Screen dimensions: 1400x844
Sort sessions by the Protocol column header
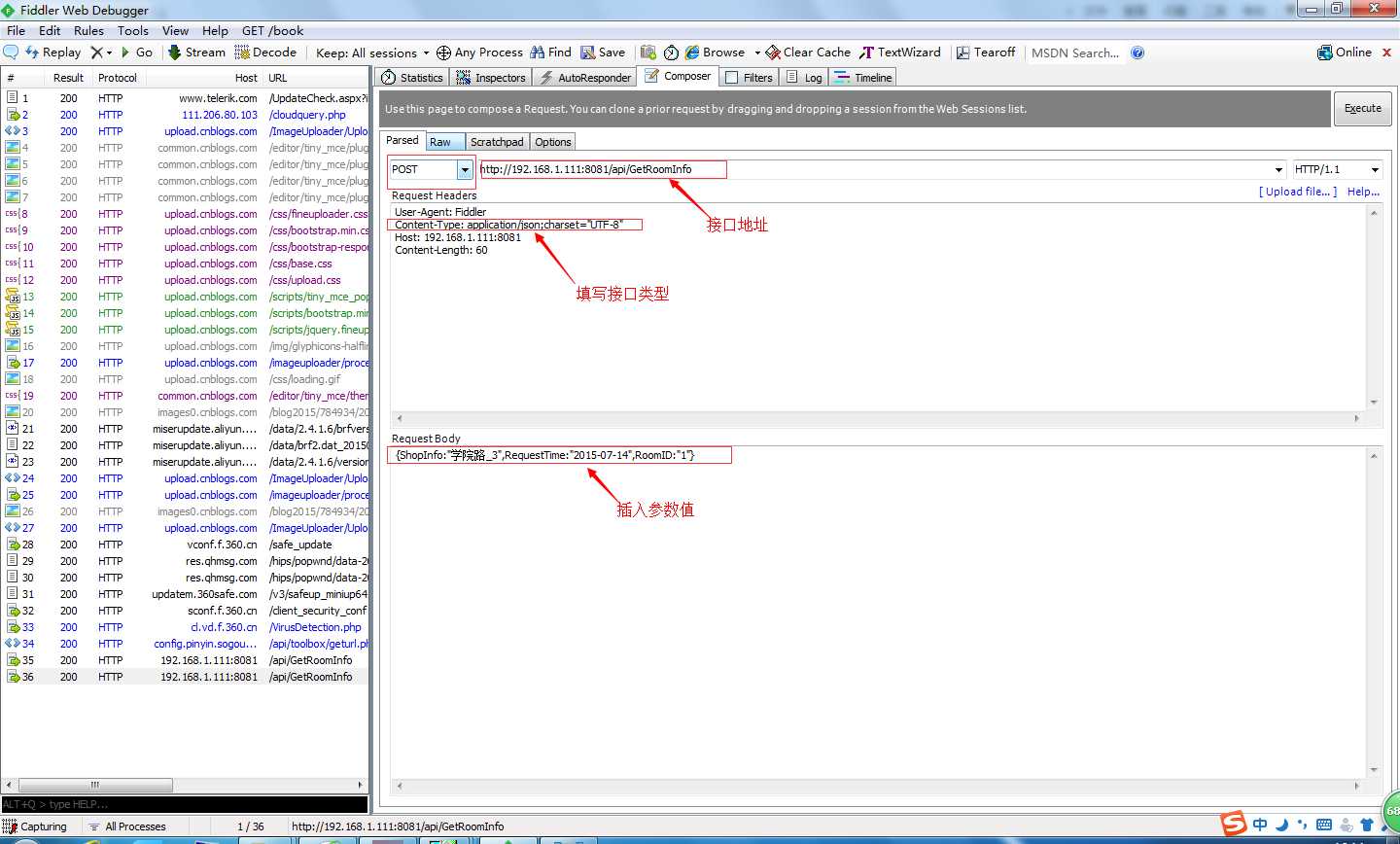coord(118,78)
